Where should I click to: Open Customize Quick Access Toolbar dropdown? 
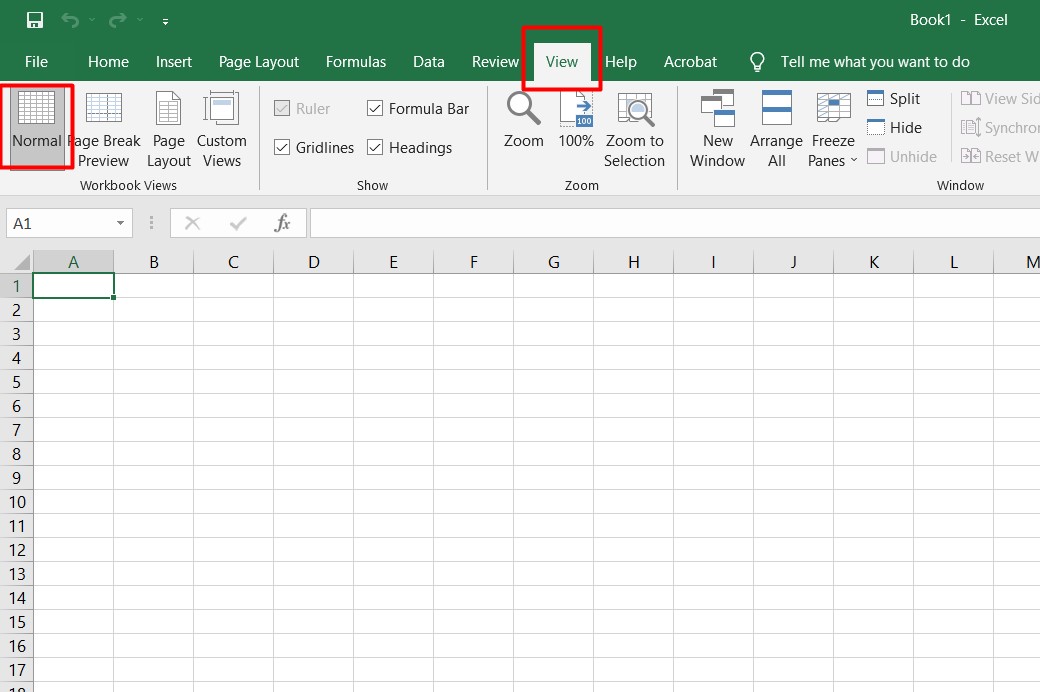165,21
